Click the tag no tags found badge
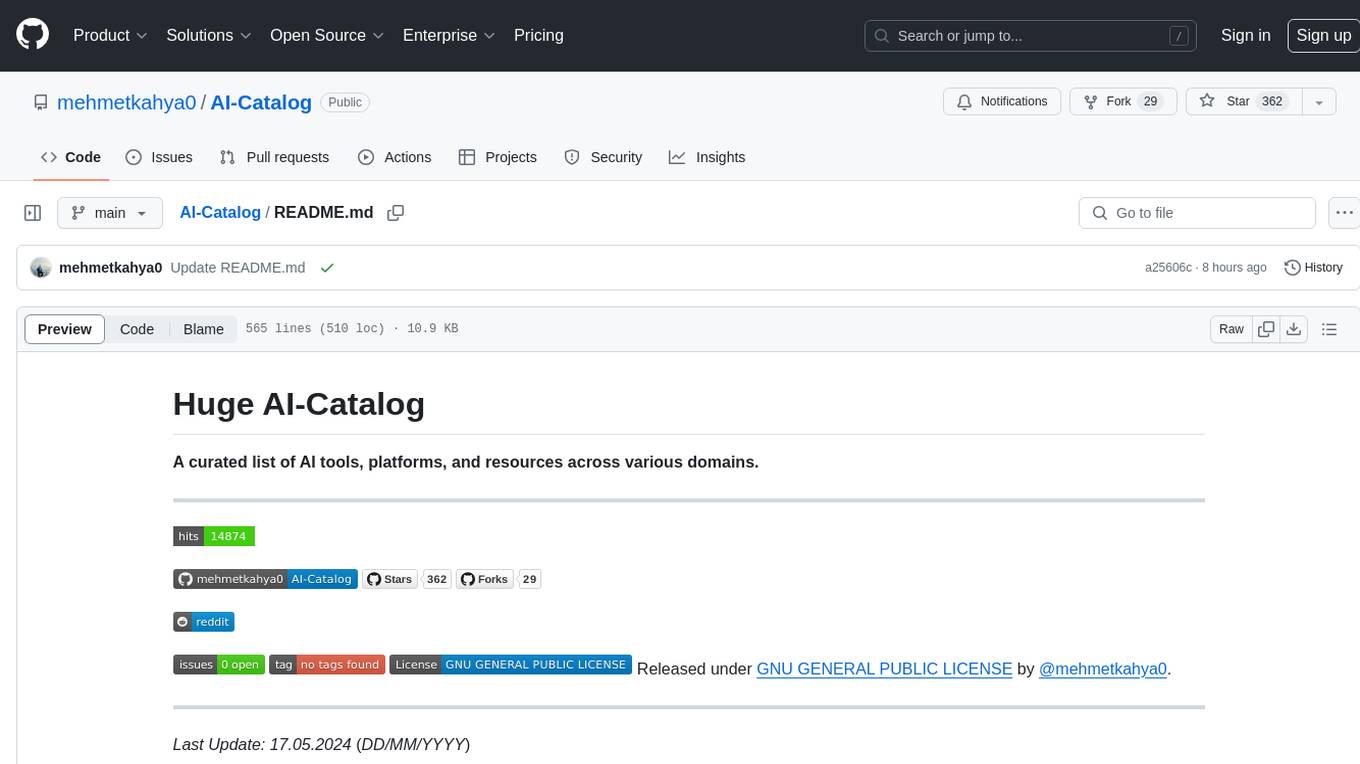Viewport: 1360px width, 764px height. click(x=327, y=664)
